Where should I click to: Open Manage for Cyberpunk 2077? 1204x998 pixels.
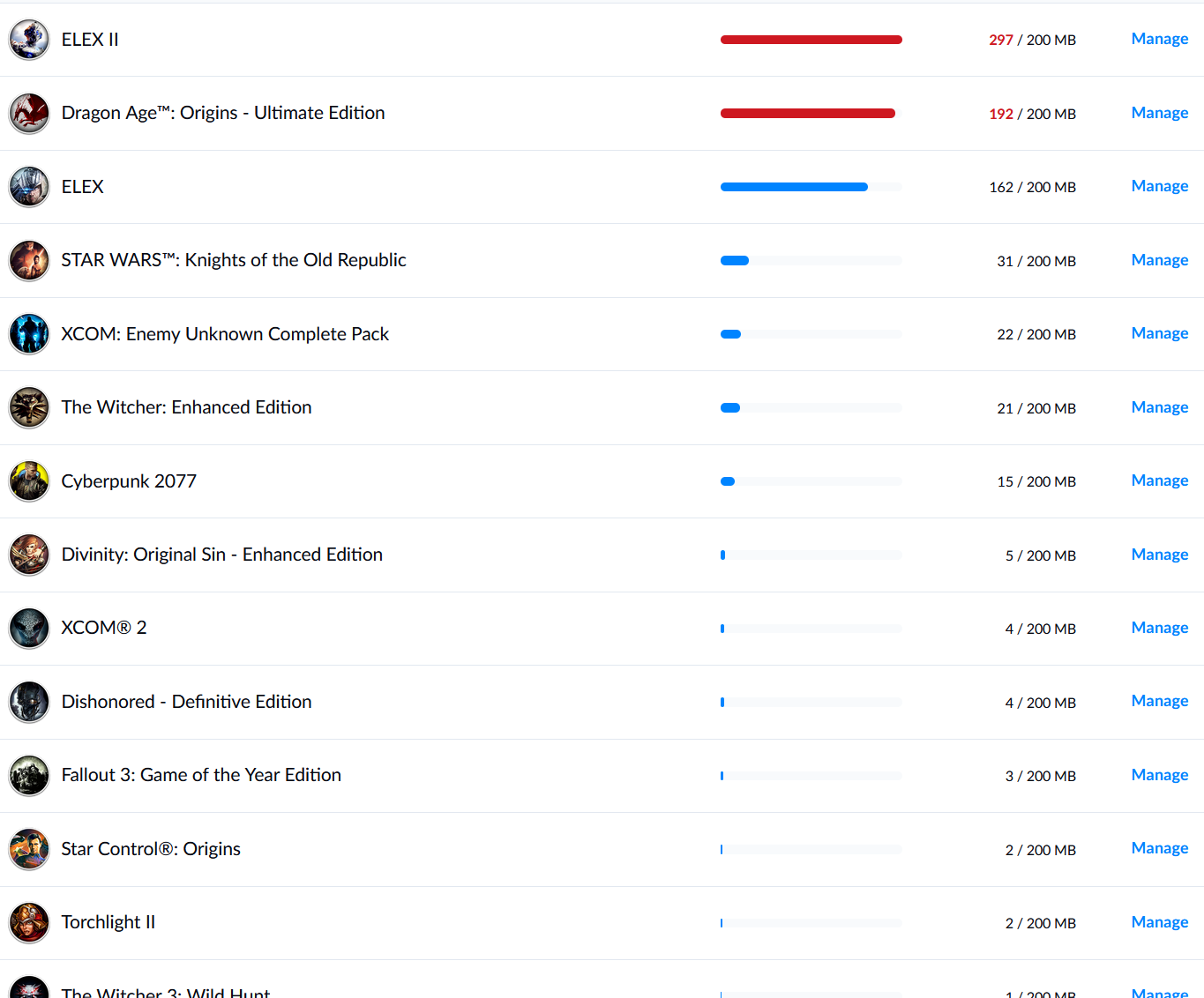click(1160, 480)
